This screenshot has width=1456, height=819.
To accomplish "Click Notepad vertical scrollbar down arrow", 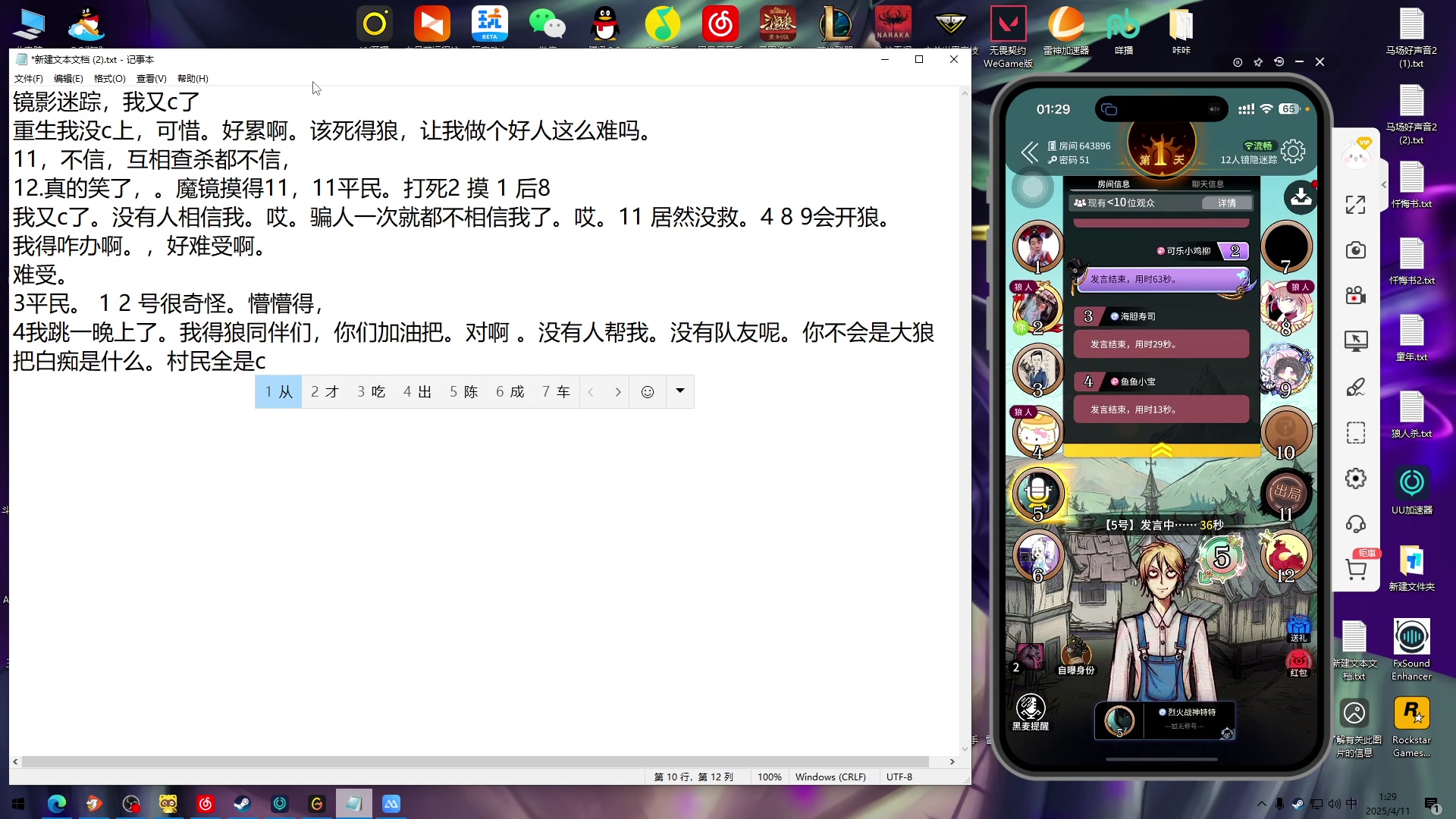I will click(965, 748).
